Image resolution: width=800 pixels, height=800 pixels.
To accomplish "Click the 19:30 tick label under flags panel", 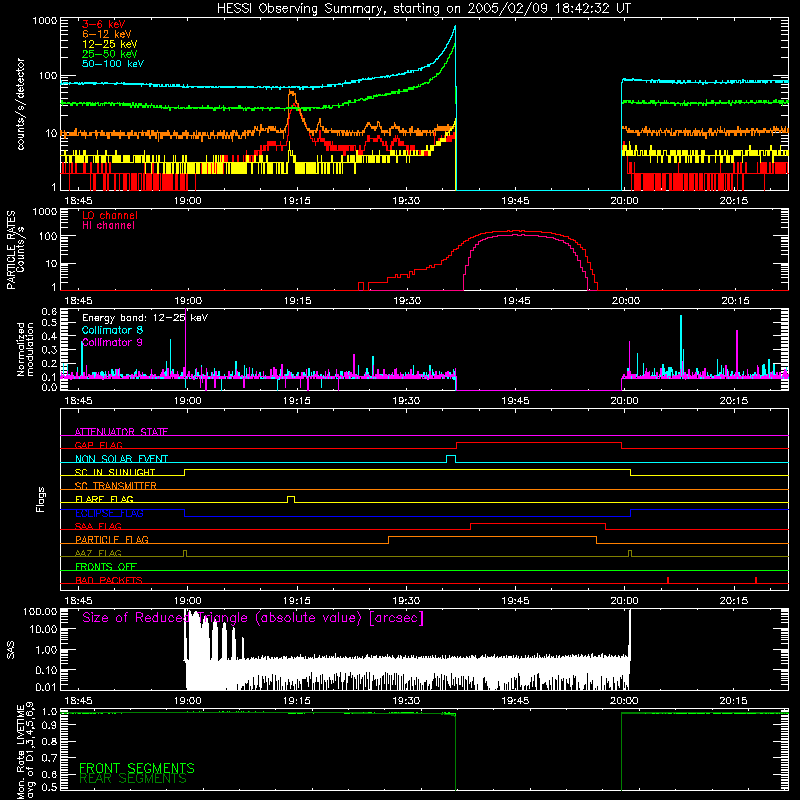I will click(x=406, y=601).
